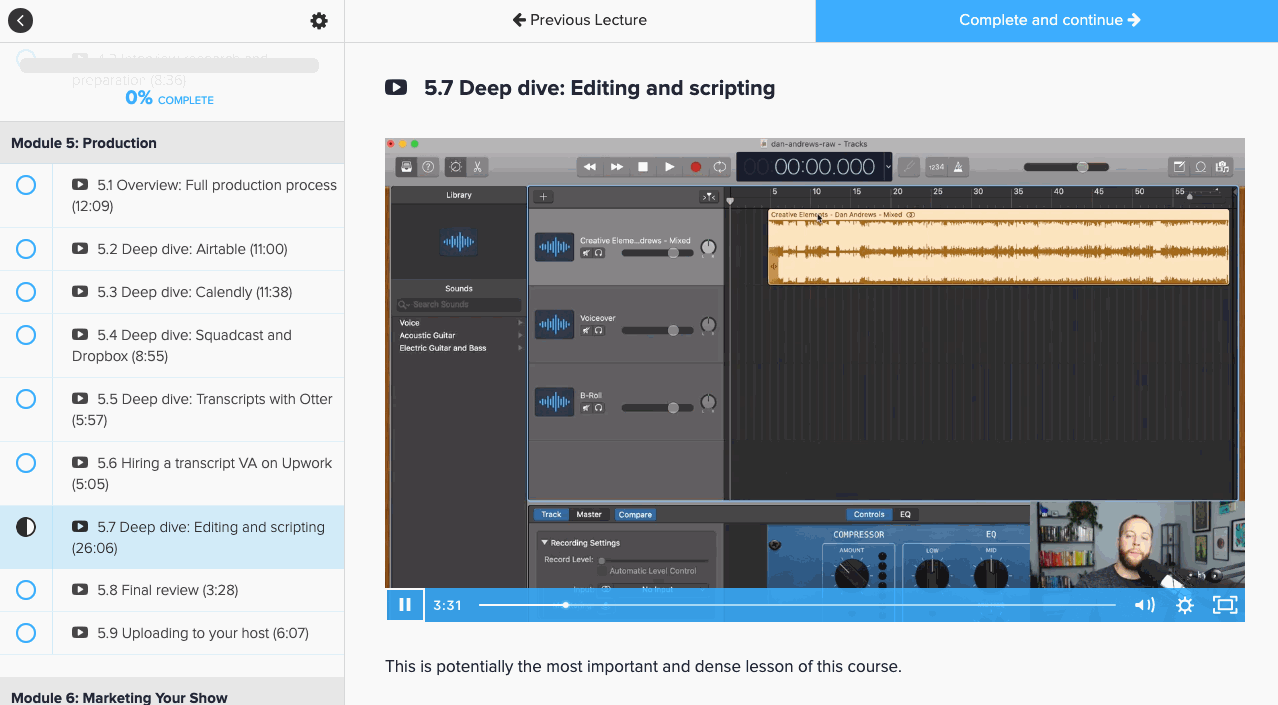Switch to the Master tab in Smart Controls
The image size is (1278, 705).
pyautogui.click(x=589, y=514)
